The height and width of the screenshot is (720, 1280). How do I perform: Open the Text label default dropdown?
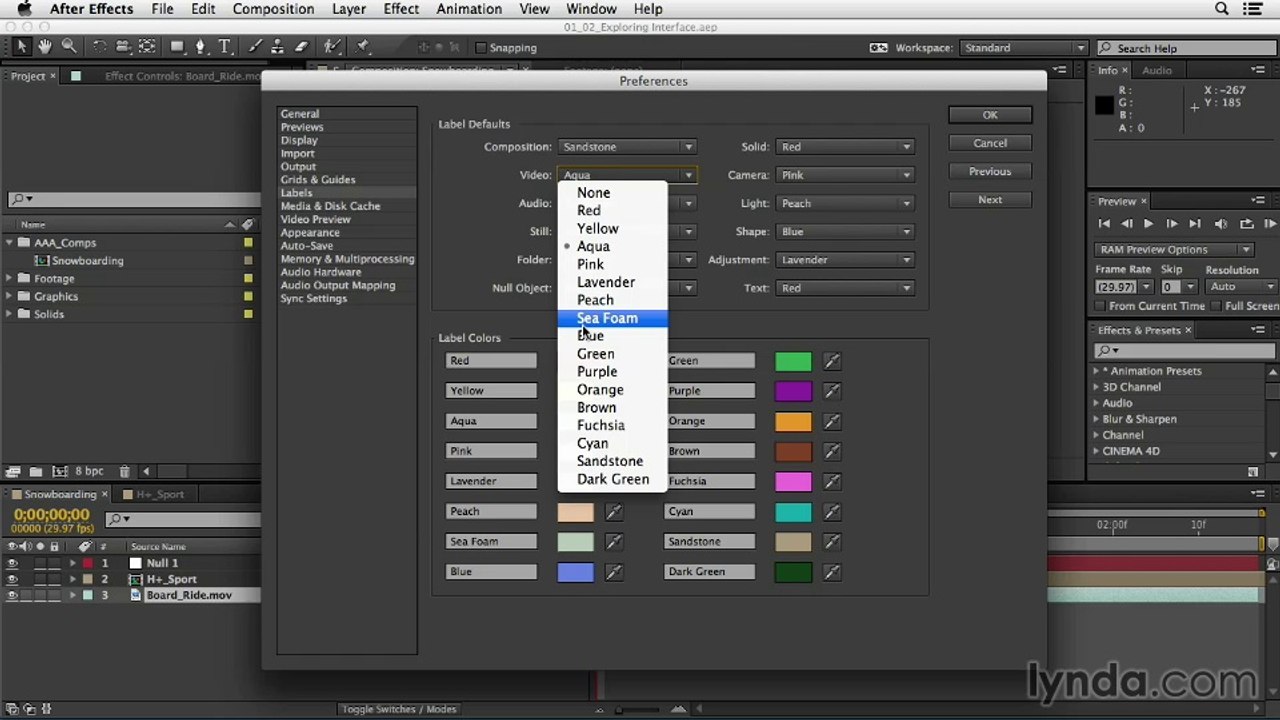tap(845, 288)
